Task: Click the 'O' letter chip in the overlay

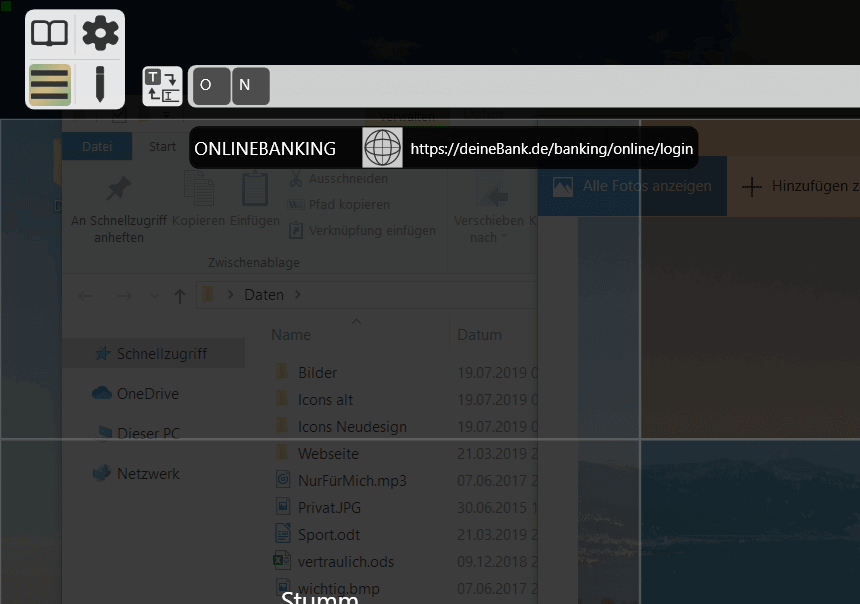Action: click(212, 86)
